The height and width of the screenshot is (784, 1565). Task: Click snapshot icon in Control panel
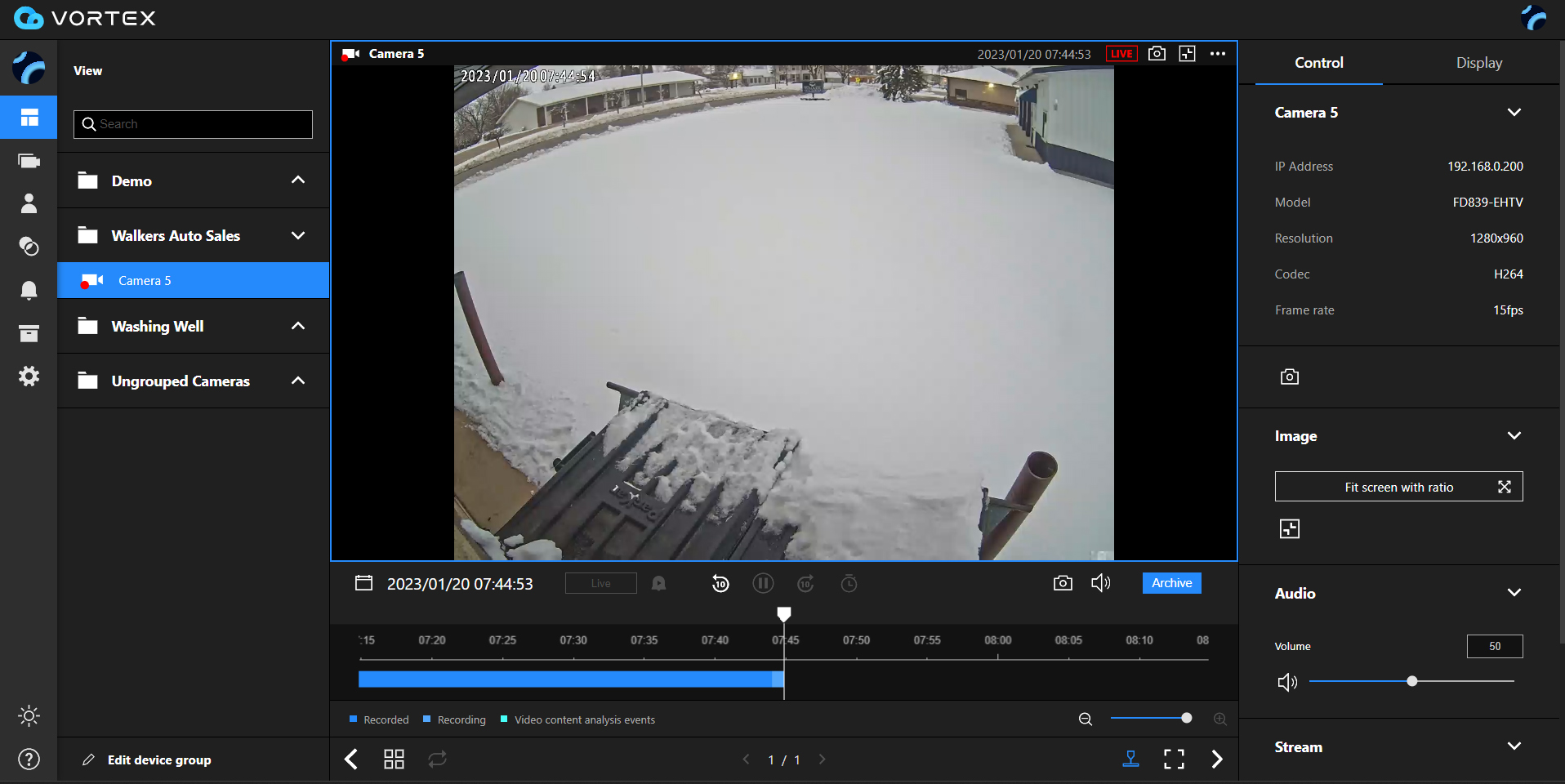[1290, 376]
